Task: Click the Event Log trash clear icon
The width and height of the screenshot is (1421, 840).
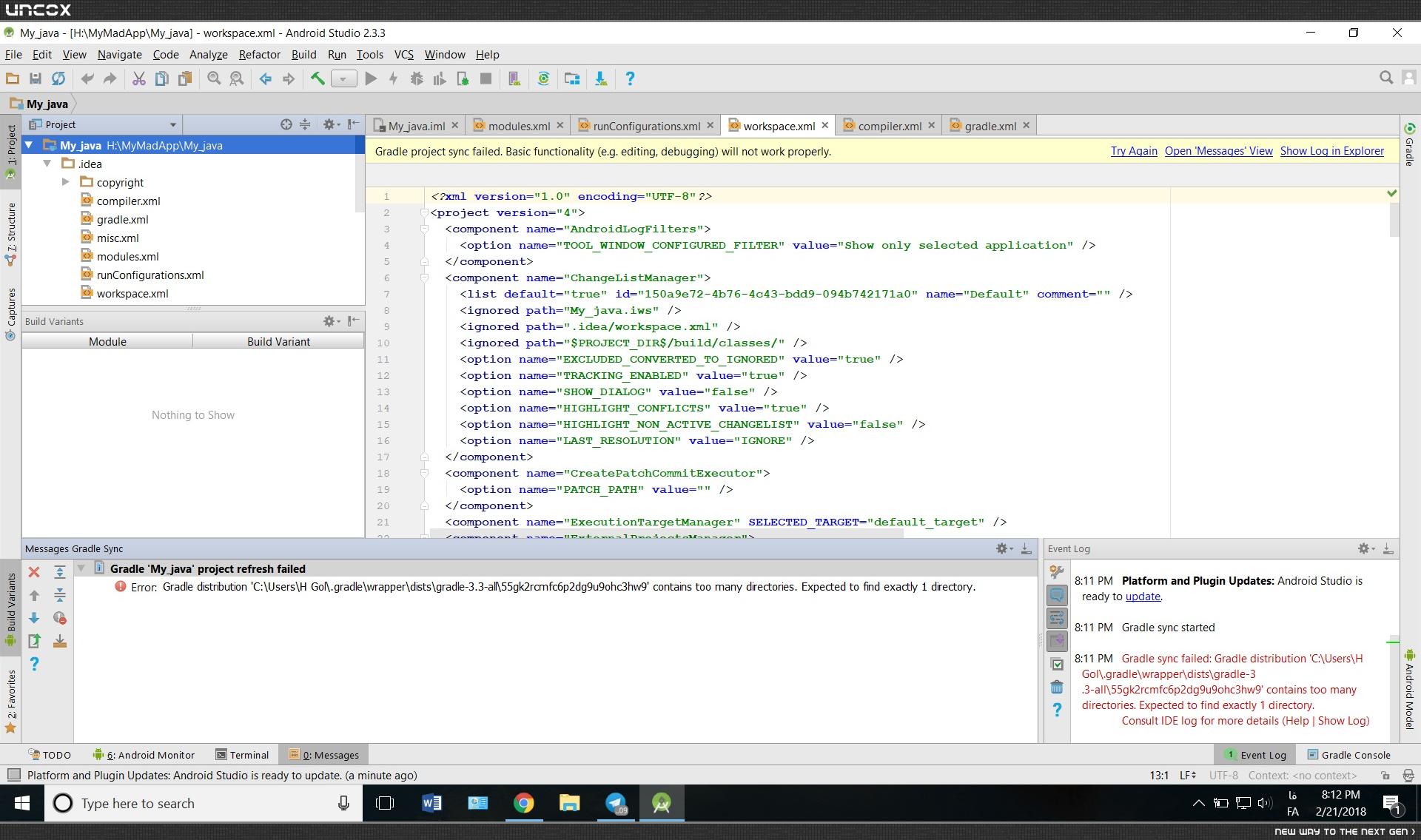Action: tap(1057, 687)
